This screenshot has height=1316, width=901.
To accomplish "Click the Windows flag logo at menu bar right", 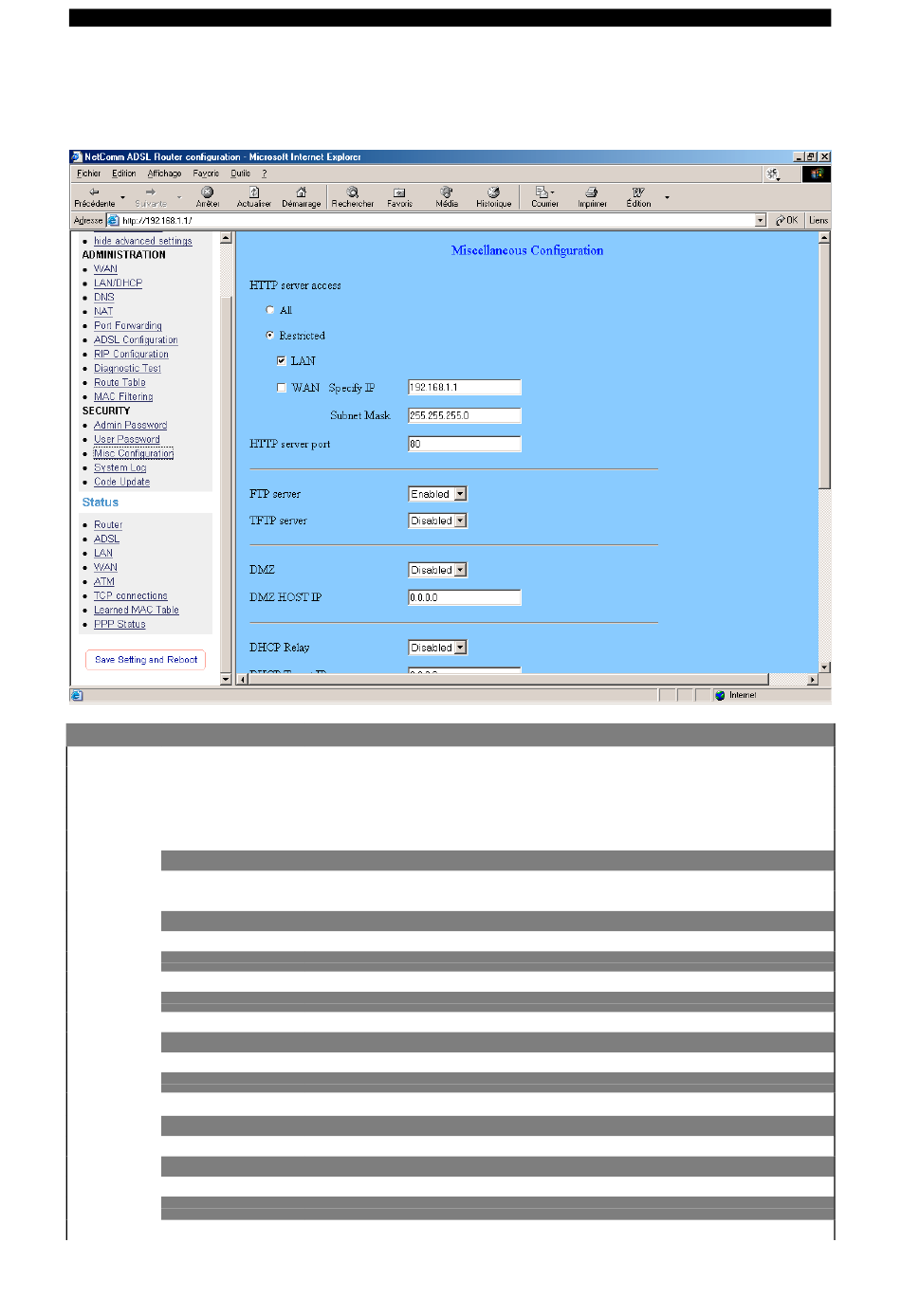I will pos(816,174).
